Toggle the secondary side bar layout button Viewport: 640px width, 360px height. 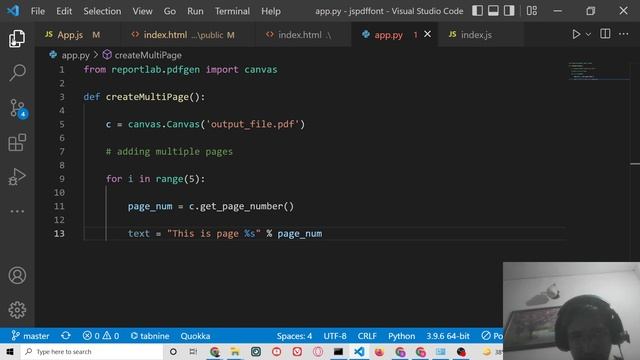click(x=509, y=11)
